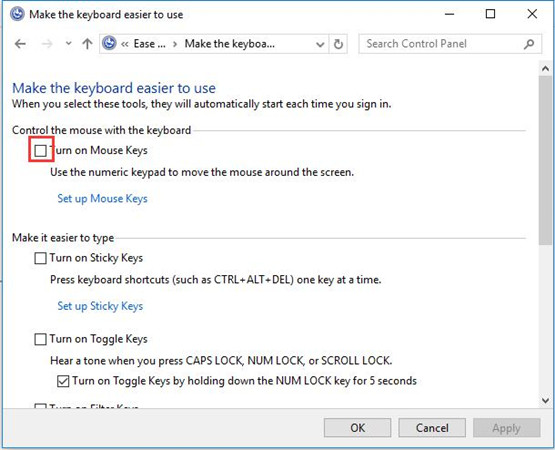Click the Ease breadcrumb item
555x450 pixels.
(x=149, y=44)
